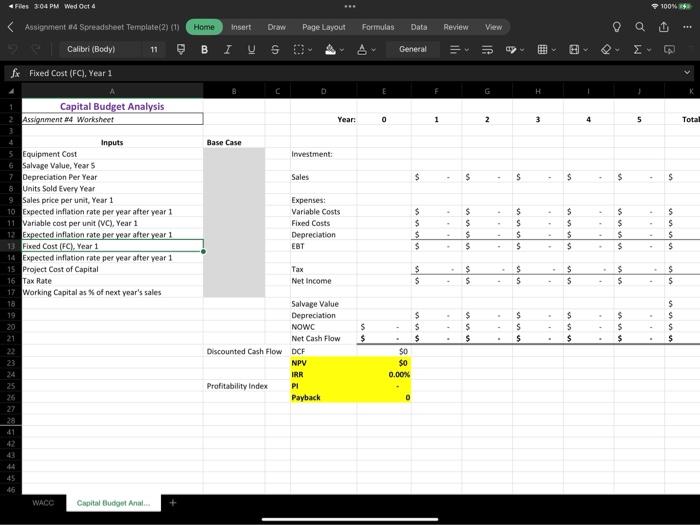700x525 pixels.
Task: Select the 'Capital Budget Analysis' title cell
Action: 112,106
